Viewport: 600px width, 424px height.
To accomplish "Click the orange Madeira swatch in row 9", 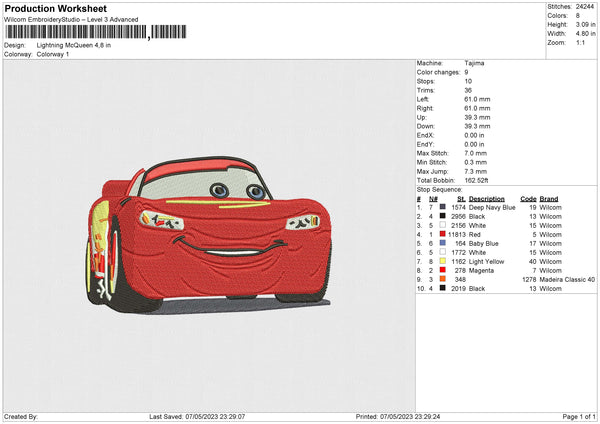I will (442, 279).
